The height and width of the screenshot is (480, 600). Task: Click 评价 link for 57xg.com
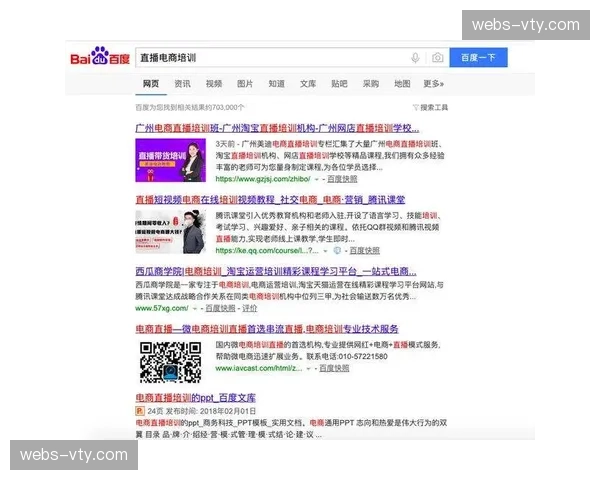coord(249,308)
